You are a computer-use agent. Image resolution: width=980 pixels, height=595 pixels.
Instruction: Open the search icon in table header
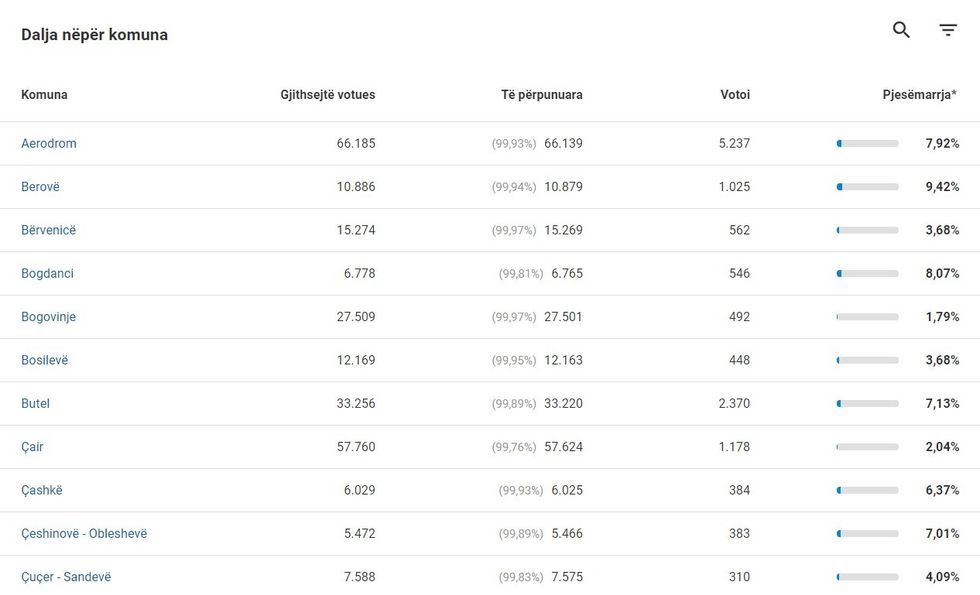(901, 30)
